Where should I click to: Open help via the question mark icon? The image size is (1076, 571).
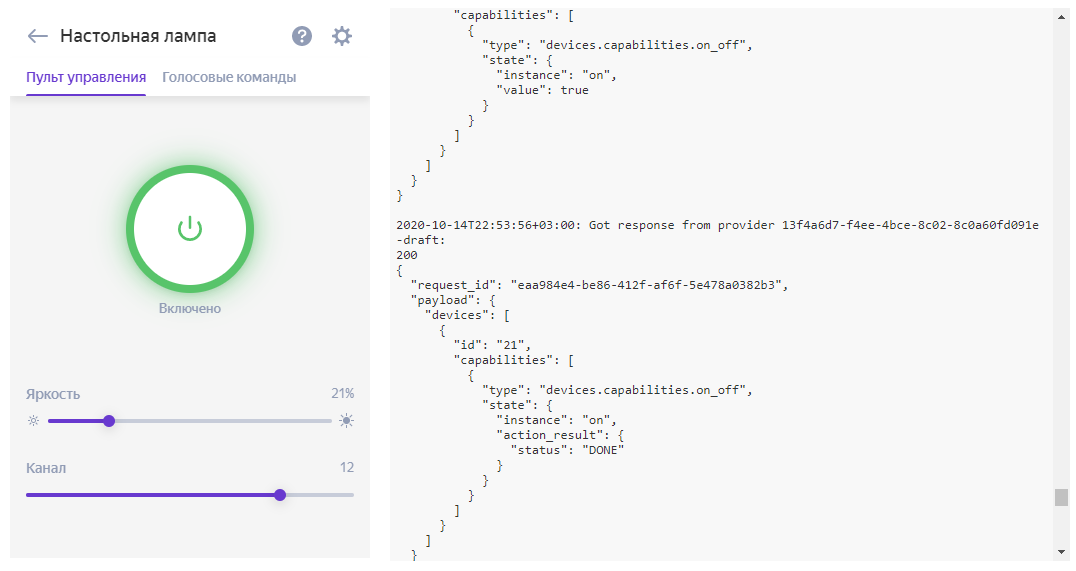click(x=302, y=37)
